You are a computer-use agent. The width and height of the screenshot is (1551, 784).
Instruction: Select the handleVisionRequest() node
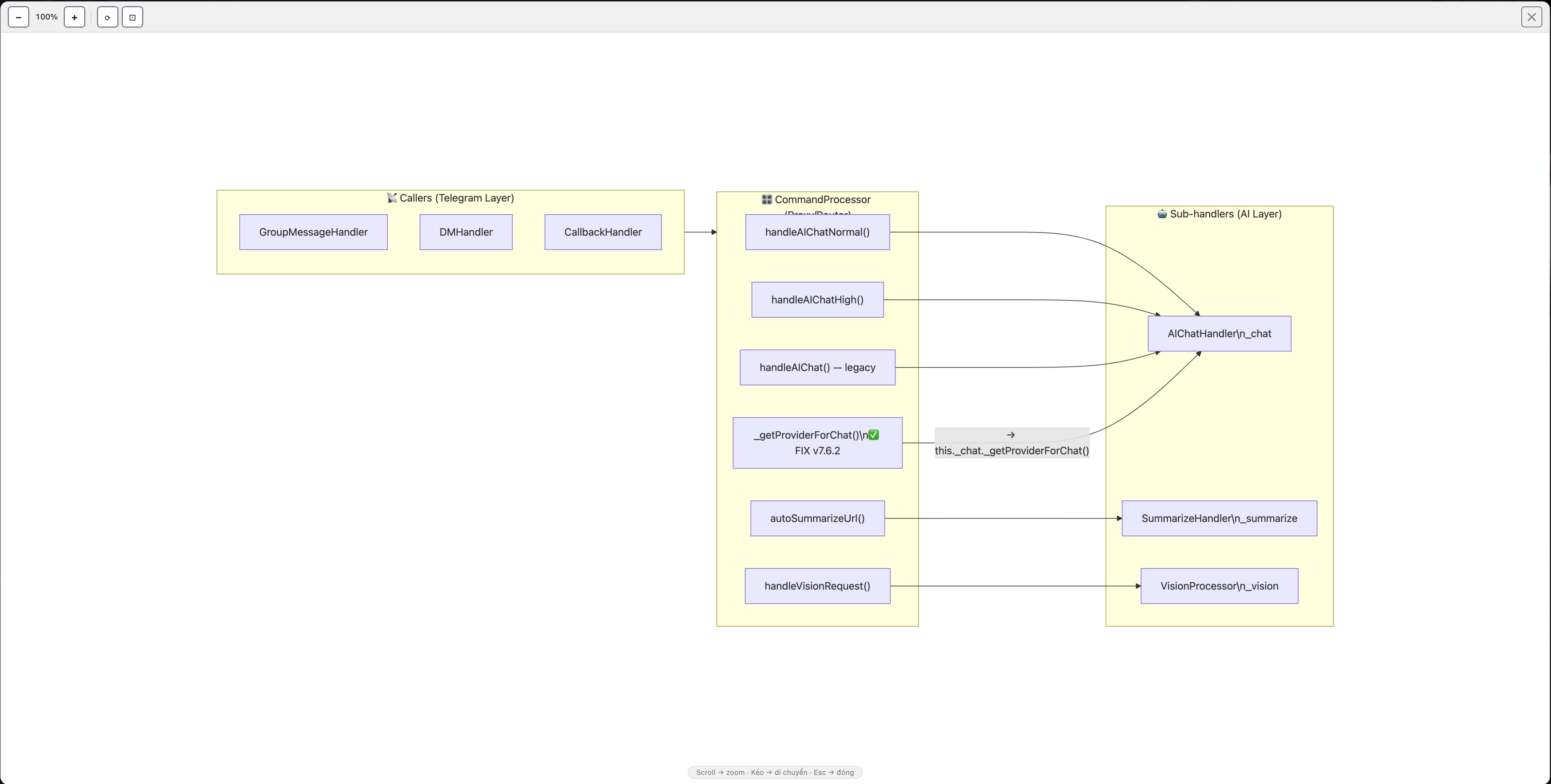[817, 586]
